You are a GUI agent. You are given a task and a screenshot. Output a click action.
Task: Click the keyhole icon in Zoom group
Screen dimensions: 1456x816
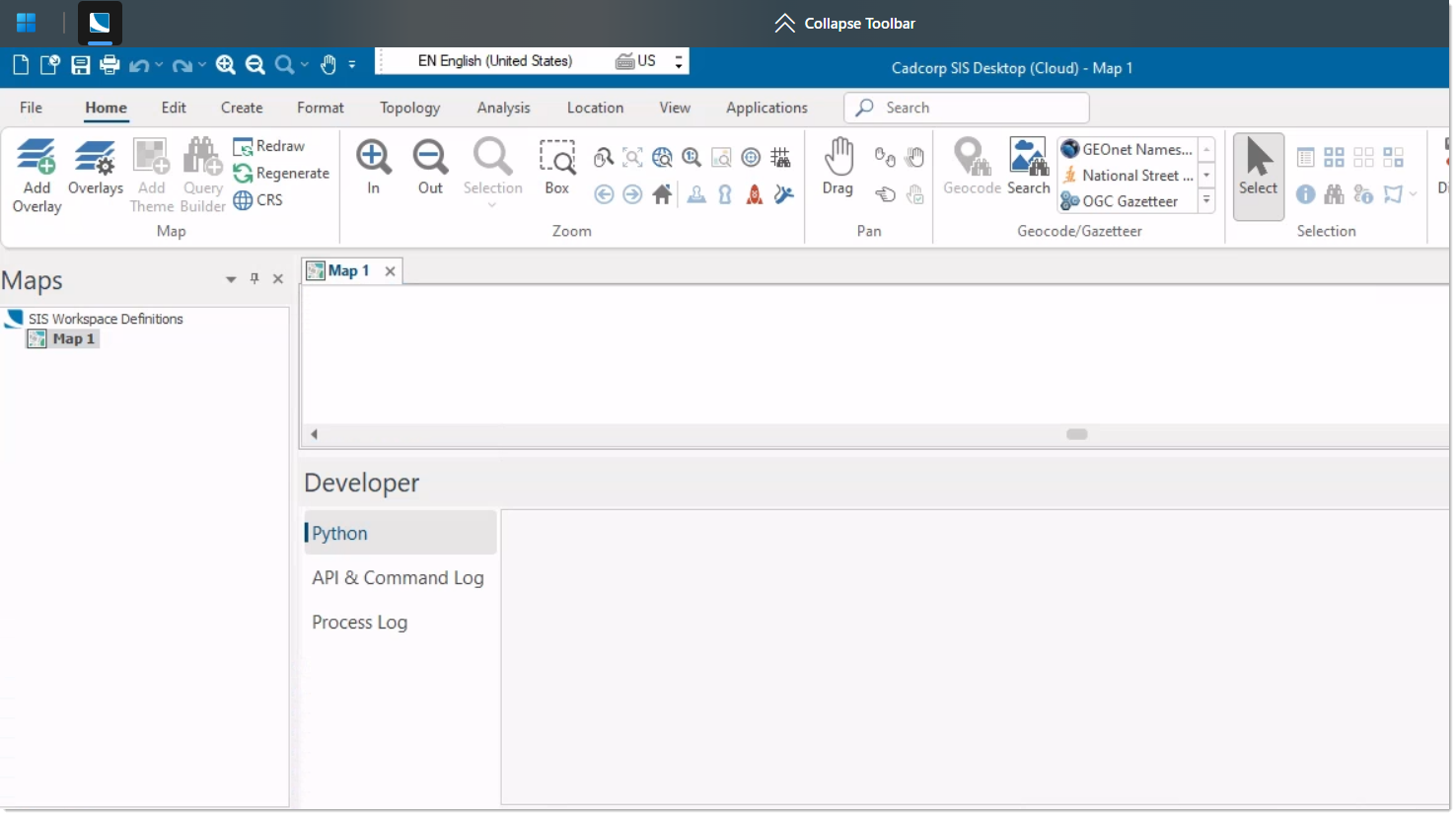pos(725,194)
